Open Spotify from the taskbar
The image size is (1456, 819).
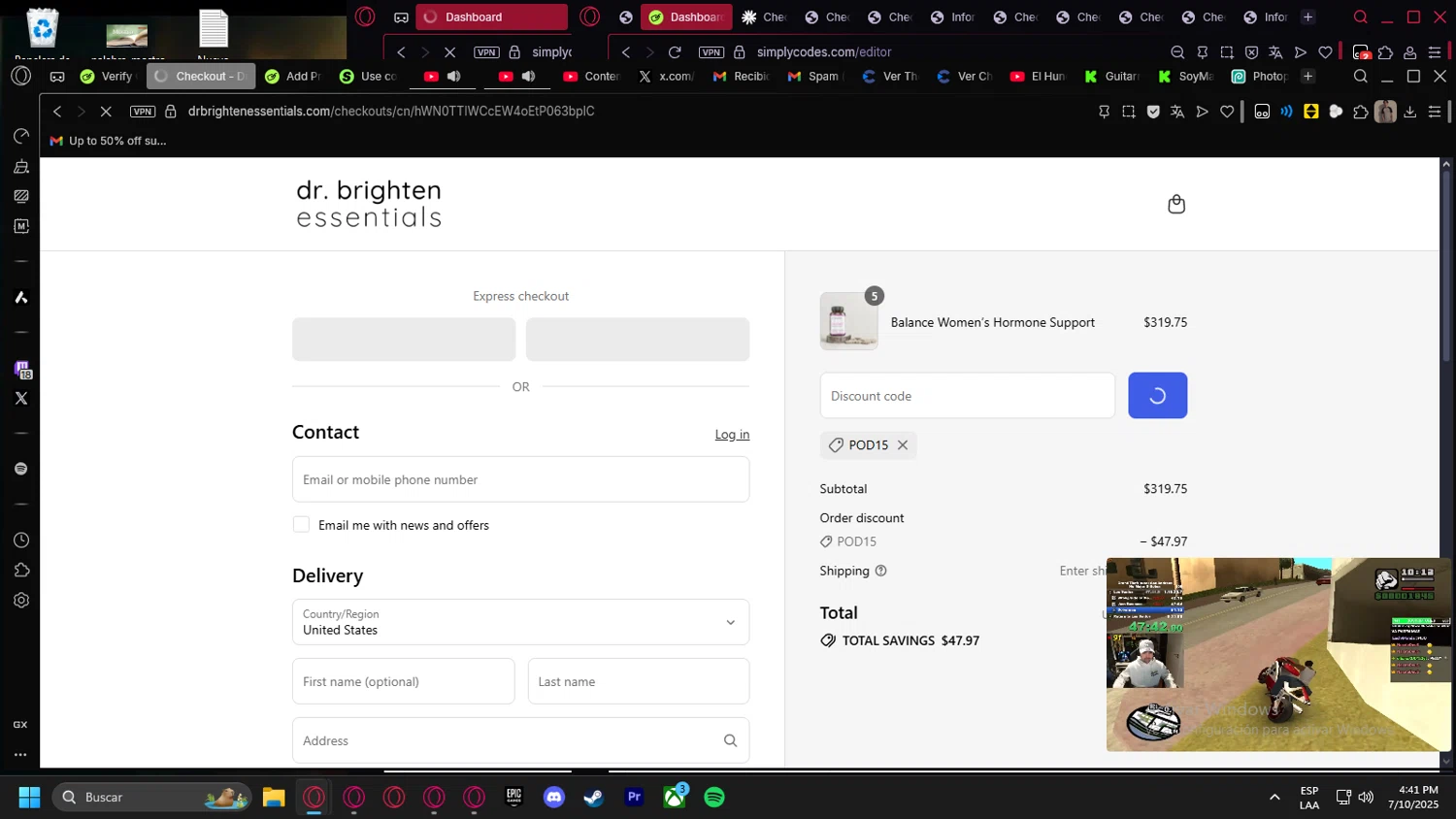point(714,798)
